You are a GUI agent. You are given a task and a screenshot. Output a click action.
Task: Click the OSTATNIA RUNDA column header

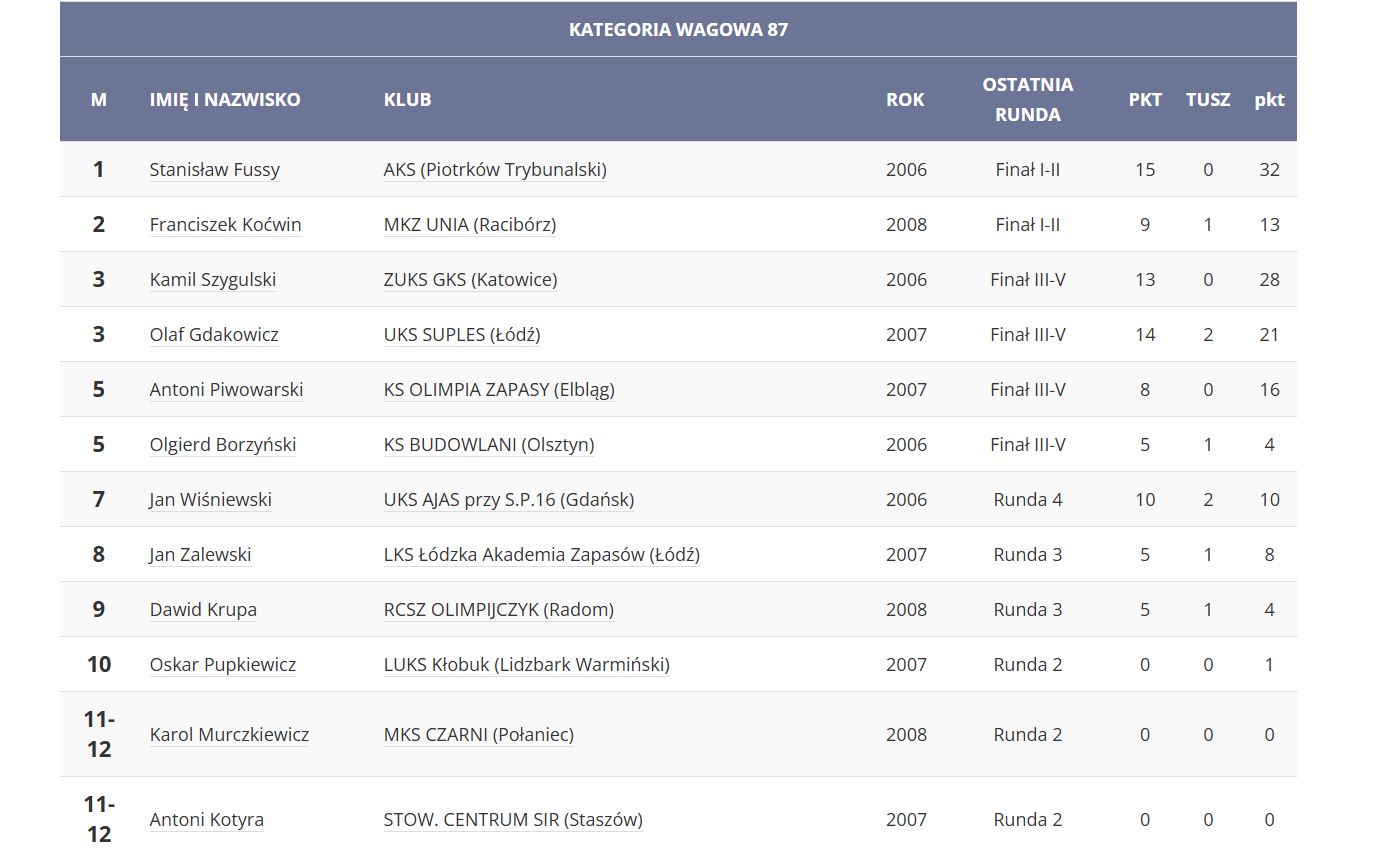(1027, 99)
